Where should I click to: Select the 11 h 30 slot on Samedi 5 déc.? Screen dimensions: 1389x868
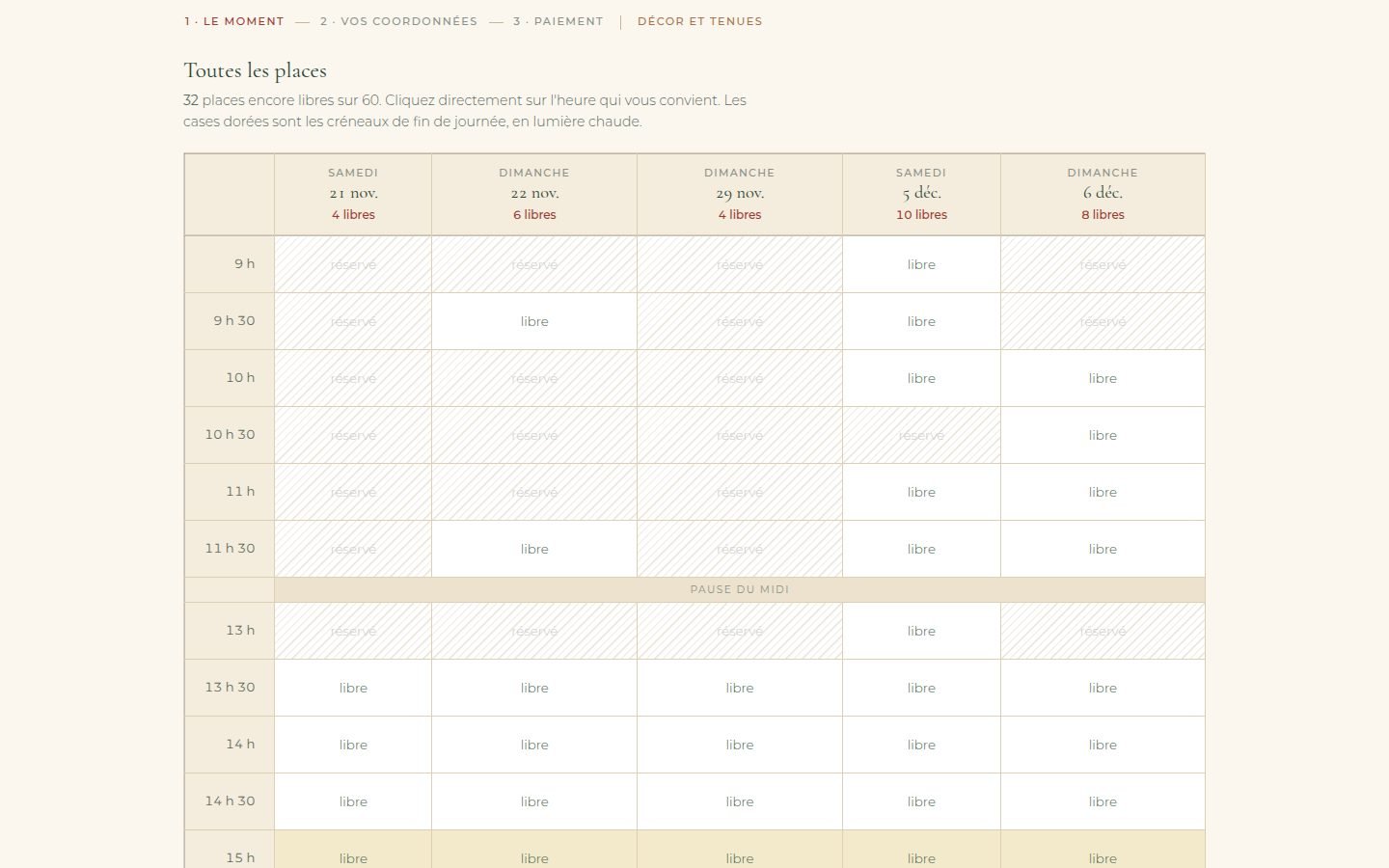coord(921,549)
